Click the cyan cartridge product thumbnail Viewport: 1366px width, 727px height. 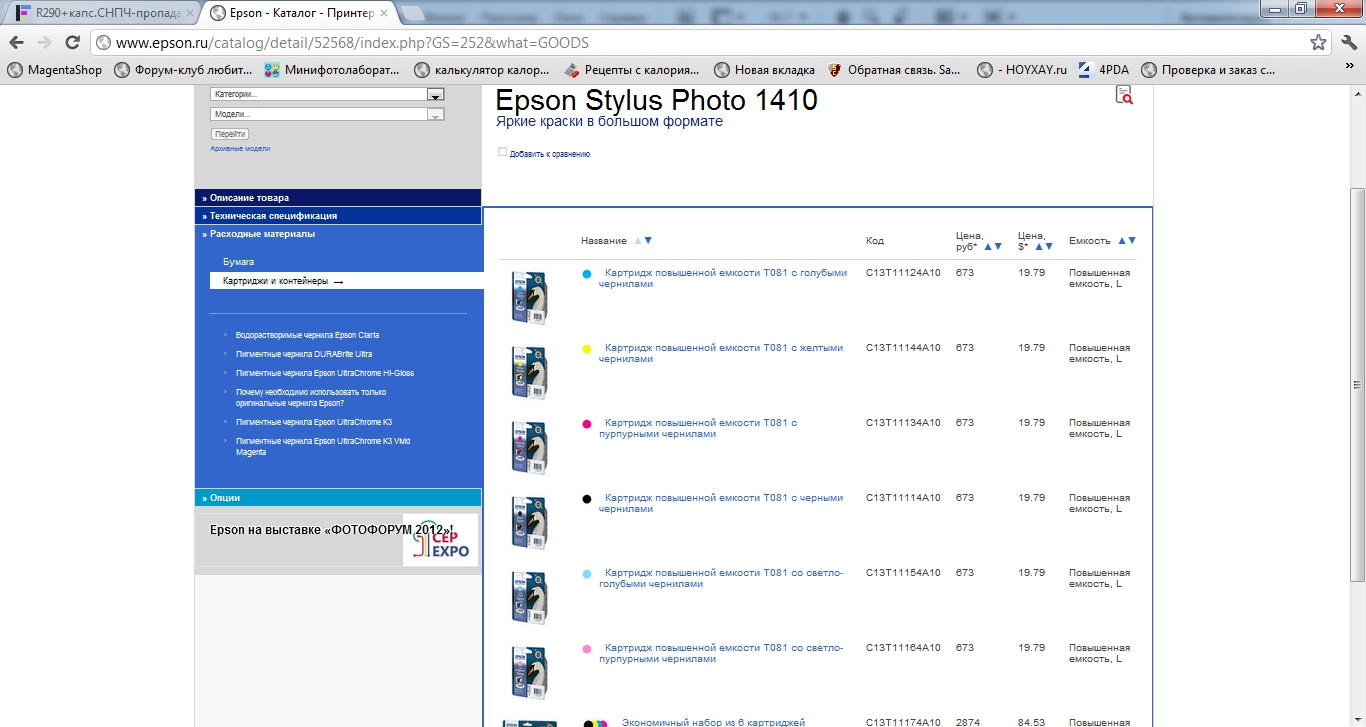click(529, 297)
